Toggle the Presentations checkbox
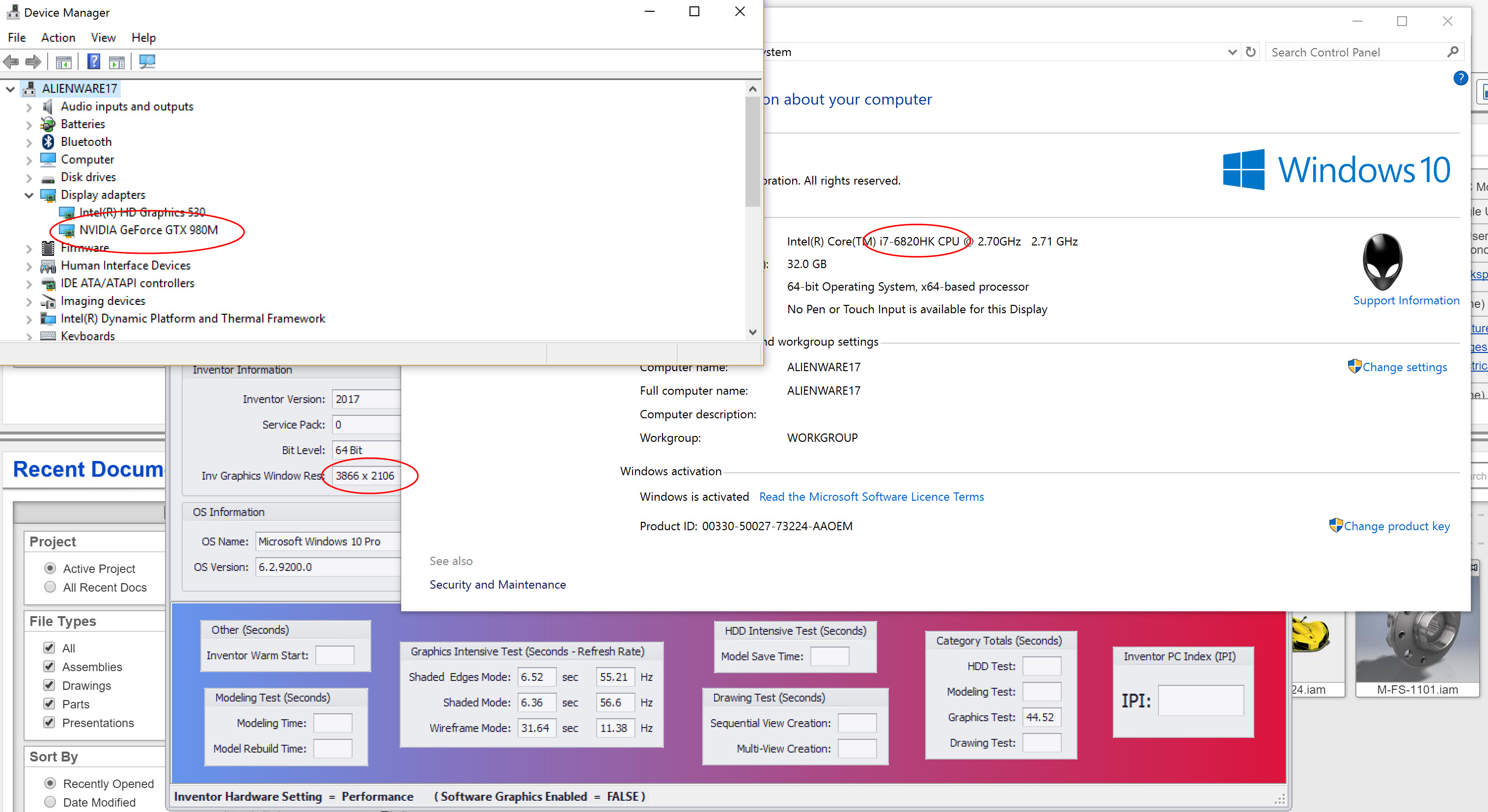The height and width of the screenshot is (812, 1488). (49, 723)
